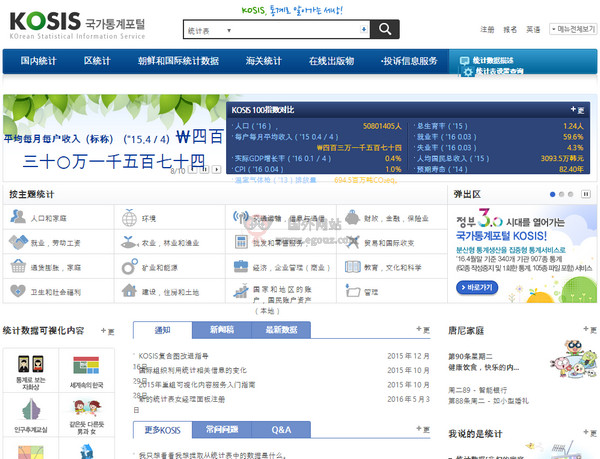This screenshot has height=459, width=600.
Task: Open the 메뉴전체보기 dropdown
Action: click(573, 29)
